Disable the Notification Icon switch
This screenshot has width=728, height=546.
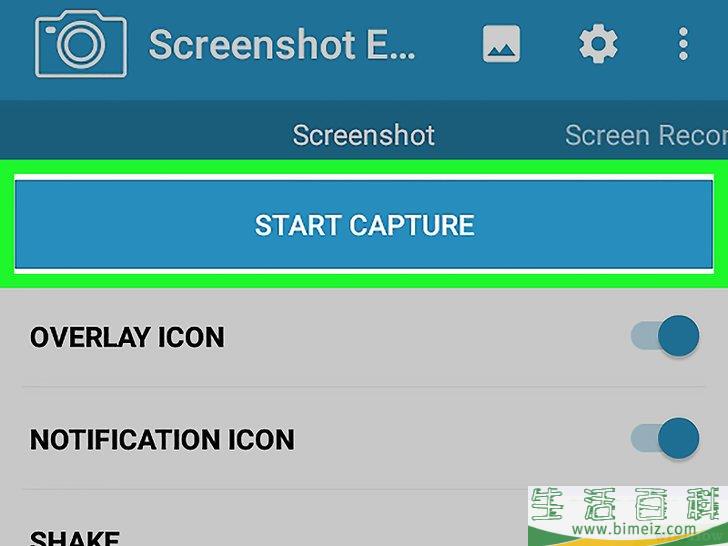(x=665, y=438)
